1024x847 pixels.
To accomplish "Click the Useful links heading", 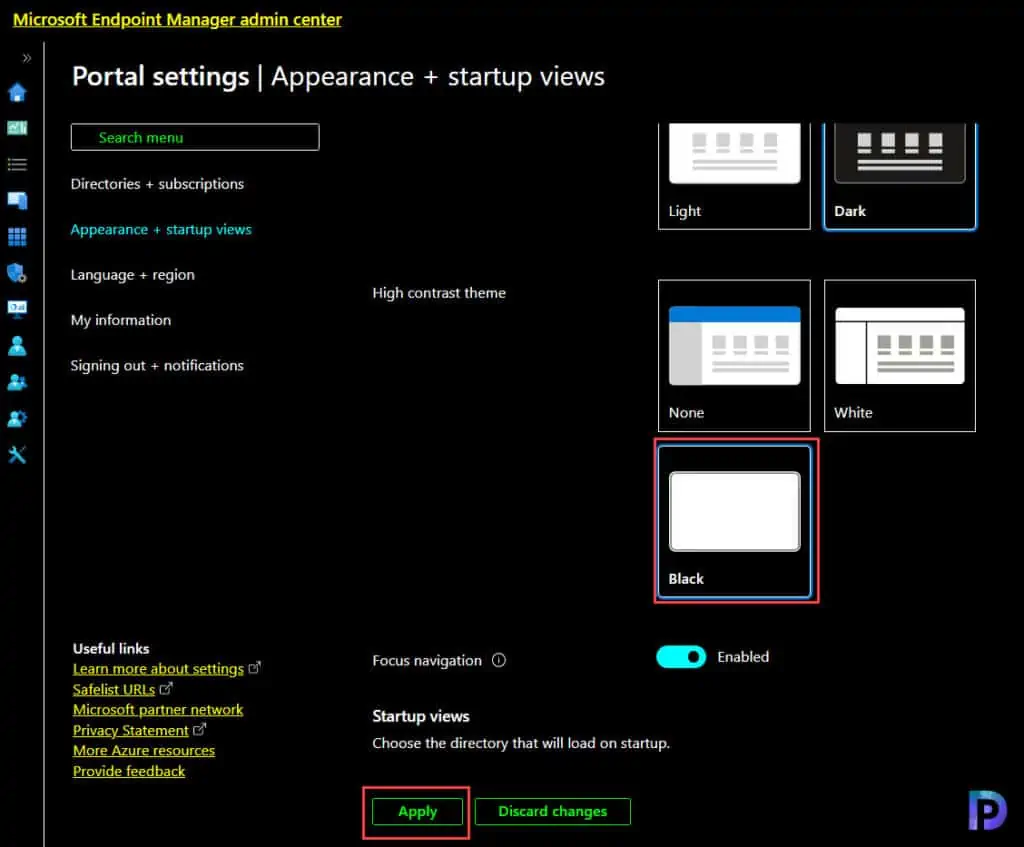I will [x=111, y=648].
